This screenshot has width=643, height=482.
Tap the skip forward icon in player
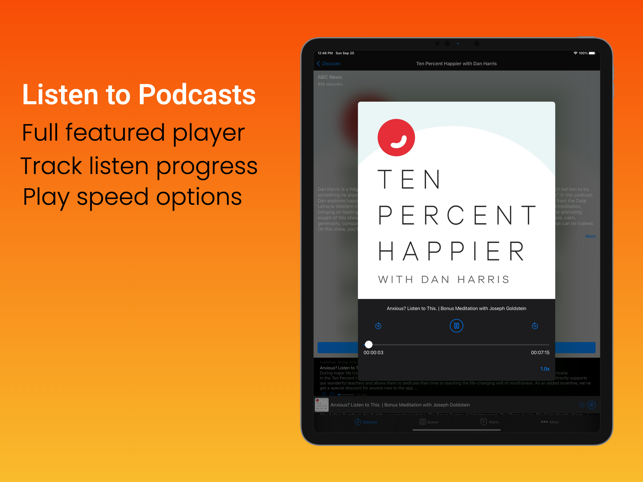pyautogui.click(x=535, y=326)
